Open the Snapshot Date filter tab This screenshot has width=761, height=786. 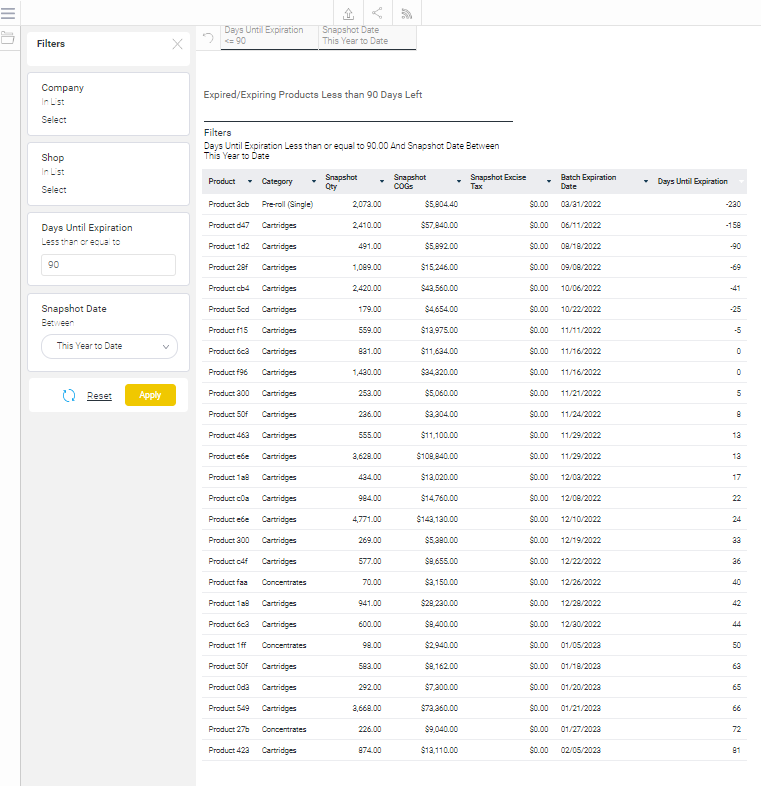point(367,36)
